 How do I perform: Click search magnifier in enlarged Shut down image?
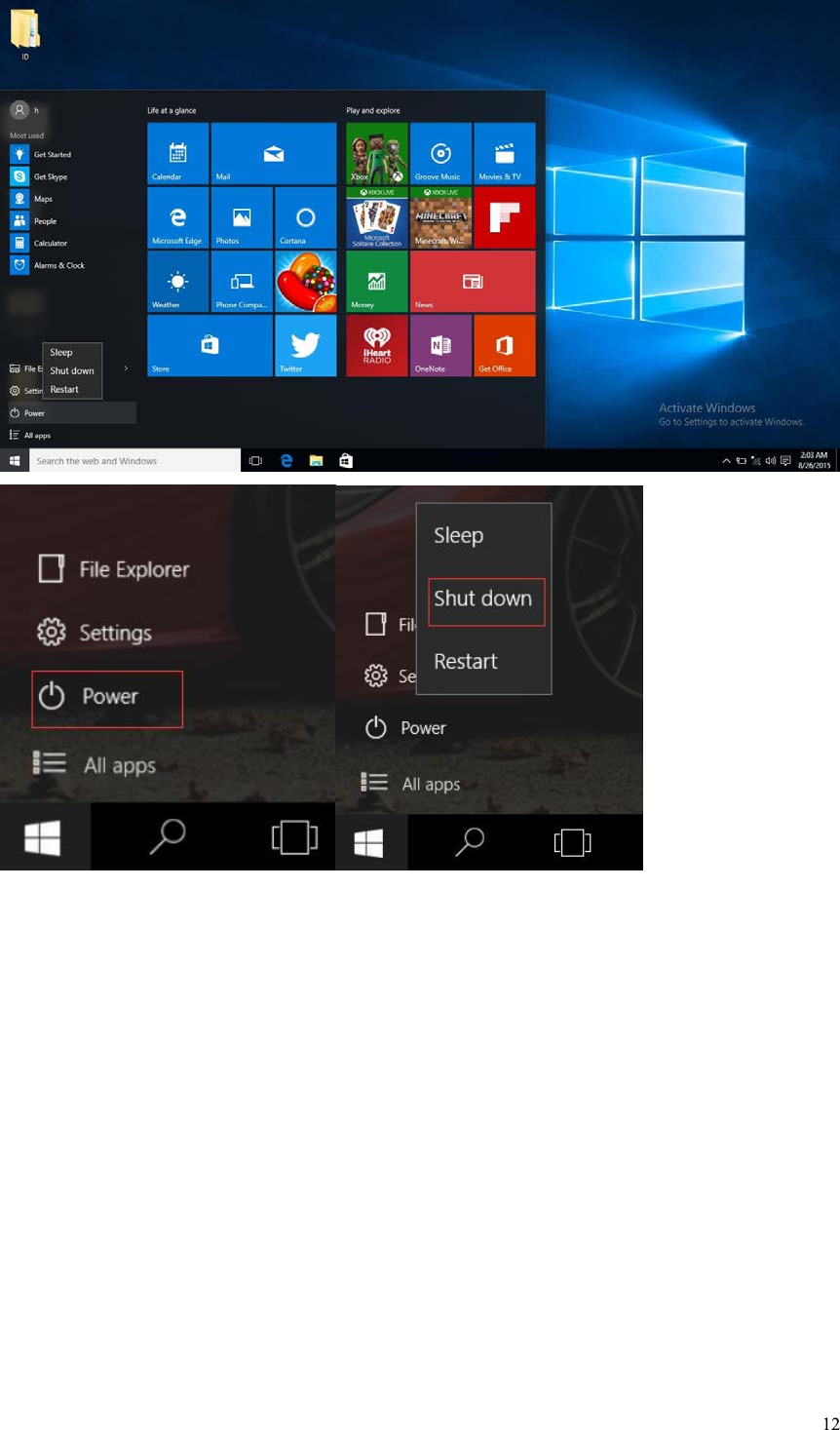tap(470, 841)
